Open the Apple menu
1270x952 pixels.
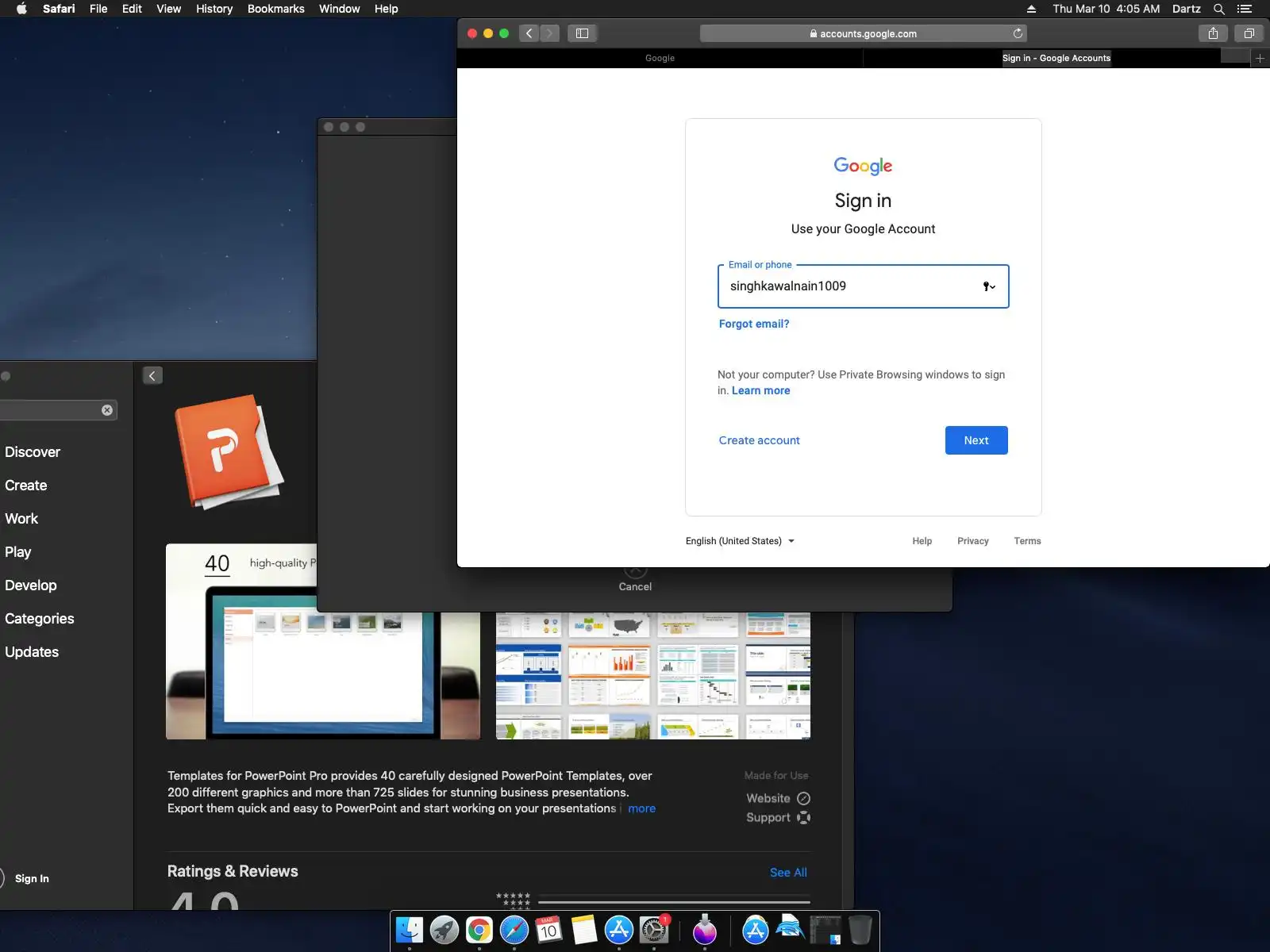pyautogui.click(x=21, y=9)
